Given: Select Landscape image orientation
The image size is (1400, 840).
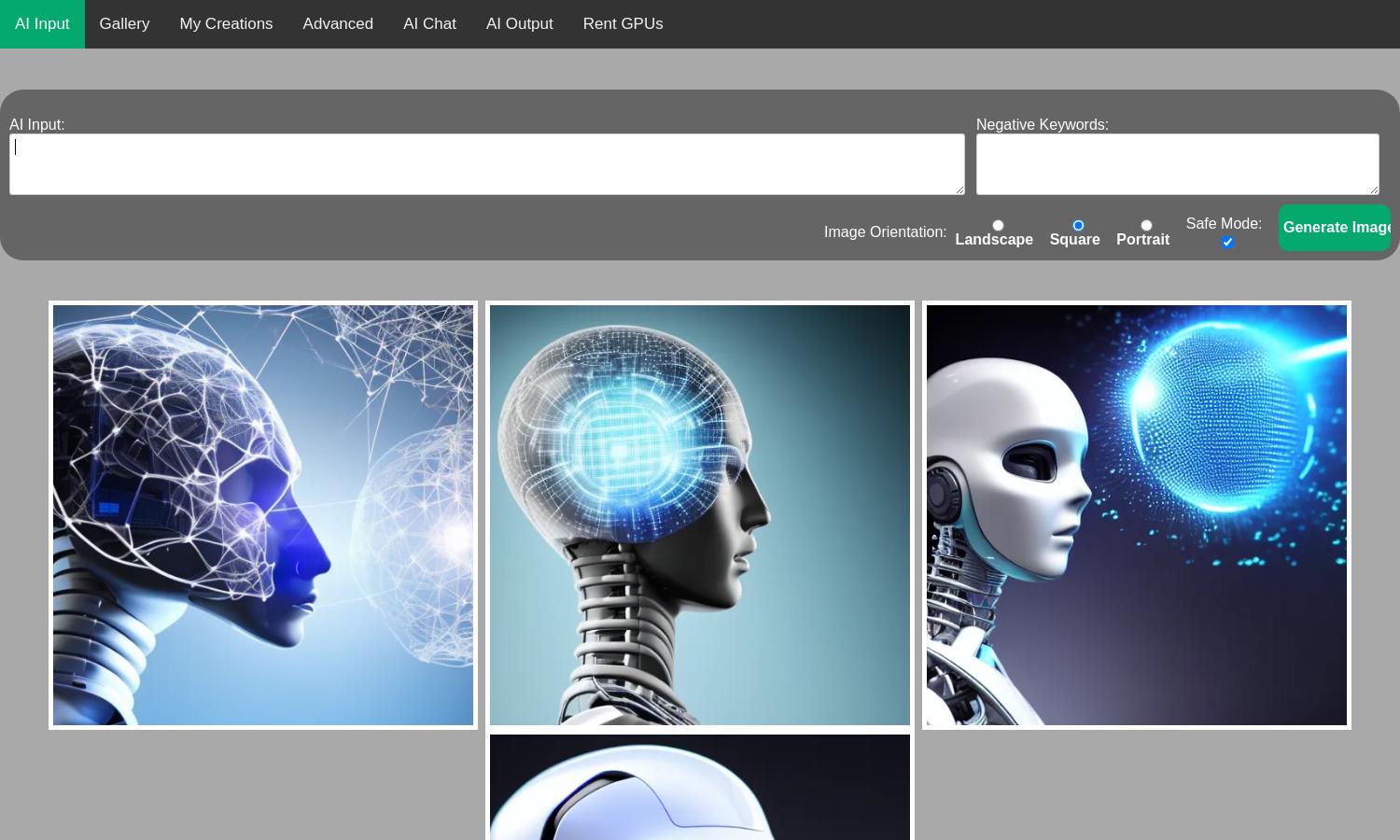Looking at the screenshot, I should point(998,225).
